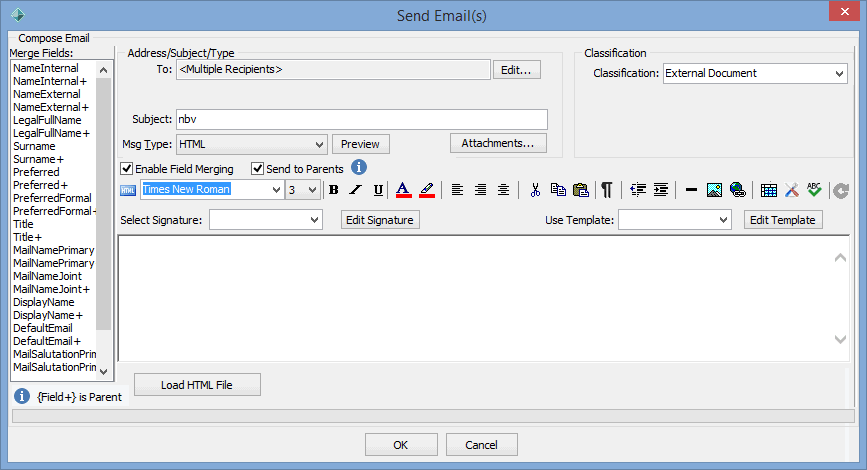Image resolution: width=867 pixels, height=470 pixels.
Task: Select DisplayName+ merge field
Action: [48, 315]
